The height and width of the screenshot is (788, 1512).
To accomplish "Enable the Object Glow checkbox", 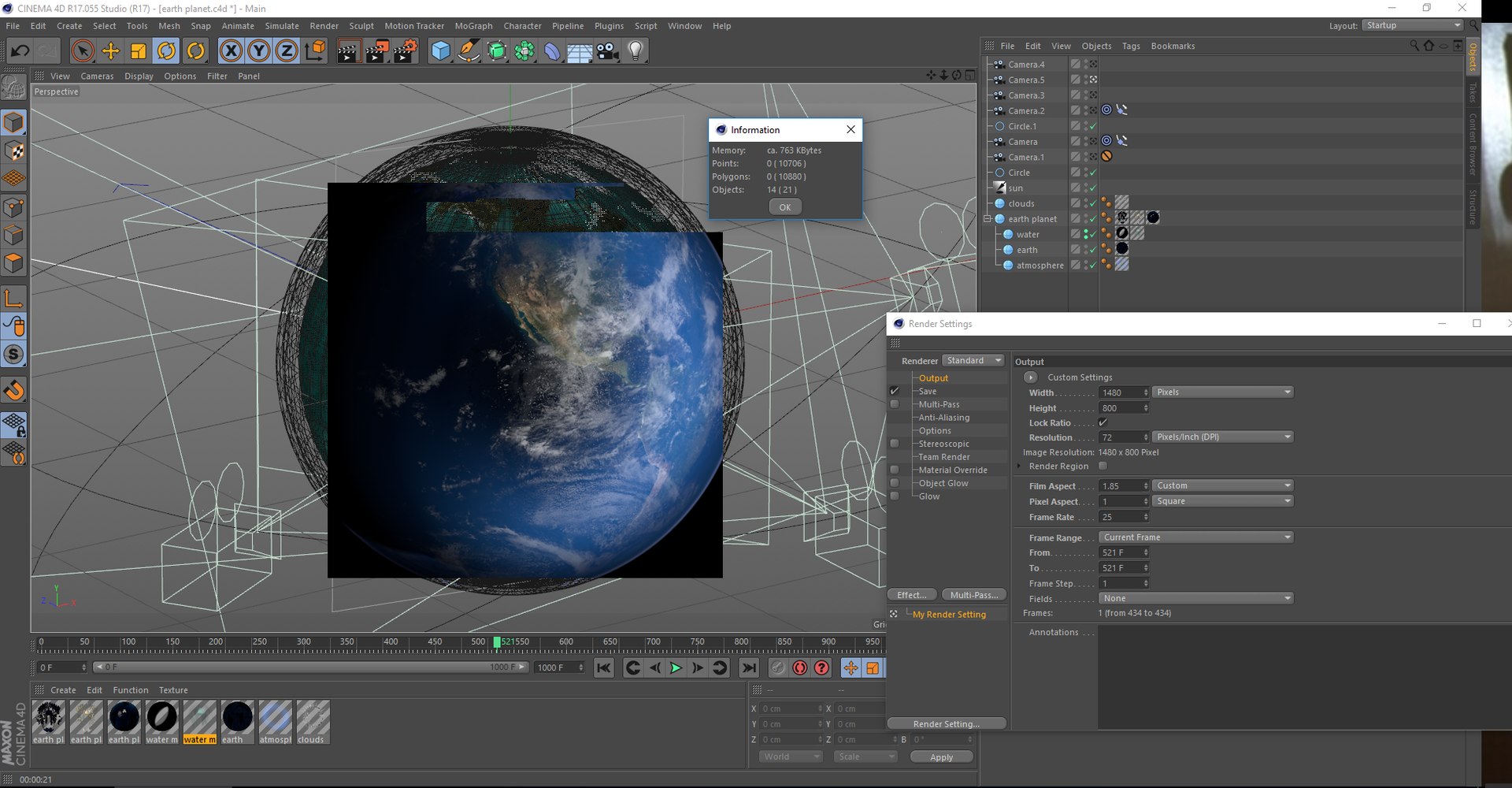I will tap(895, 483).
